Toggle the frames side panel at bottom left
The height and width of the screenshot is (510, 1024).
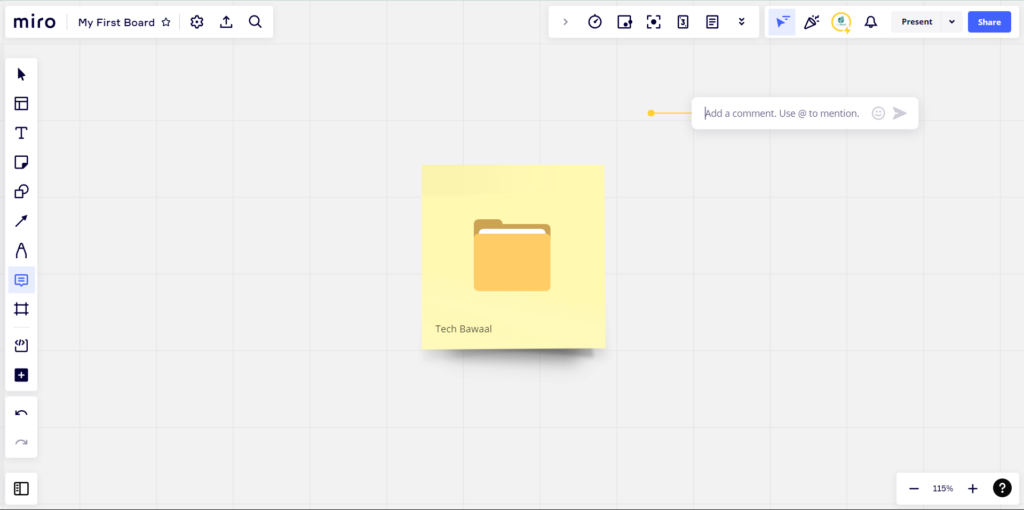pyautogui.click(x=21, y=489)
